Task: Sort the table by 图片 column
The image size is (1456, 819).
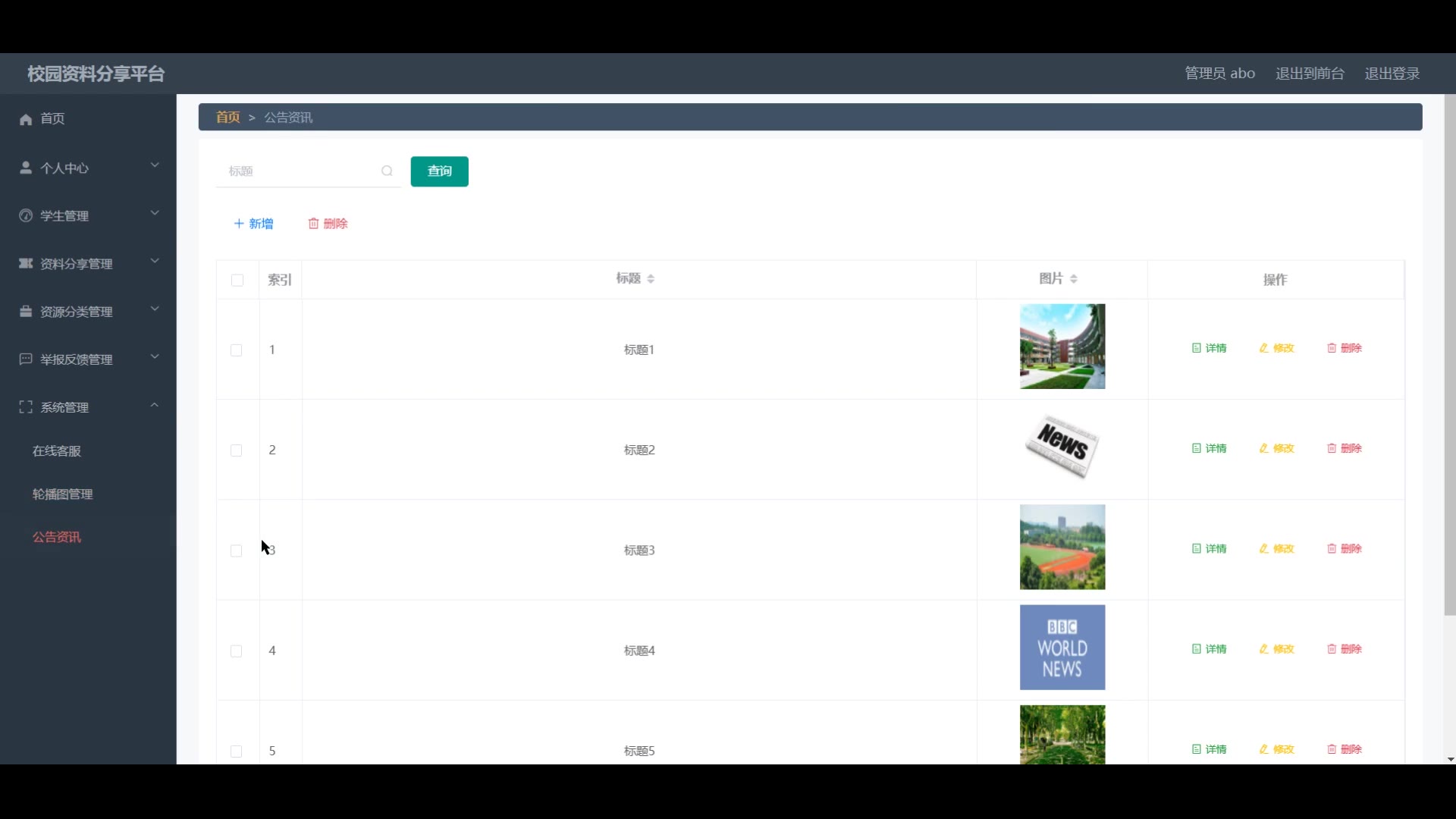Action: coord(1074,279)
